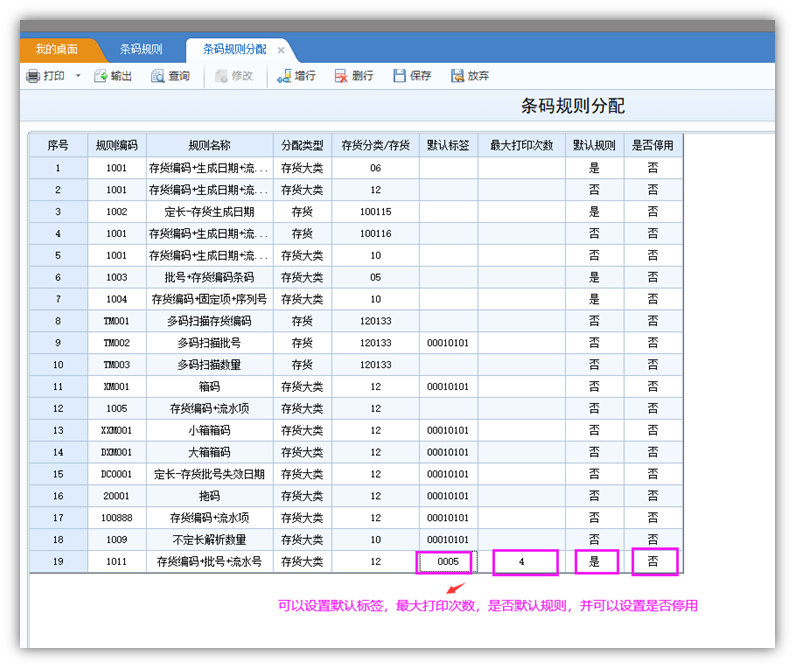
Task: Click rule code DC0001
Action: (117, 474)
